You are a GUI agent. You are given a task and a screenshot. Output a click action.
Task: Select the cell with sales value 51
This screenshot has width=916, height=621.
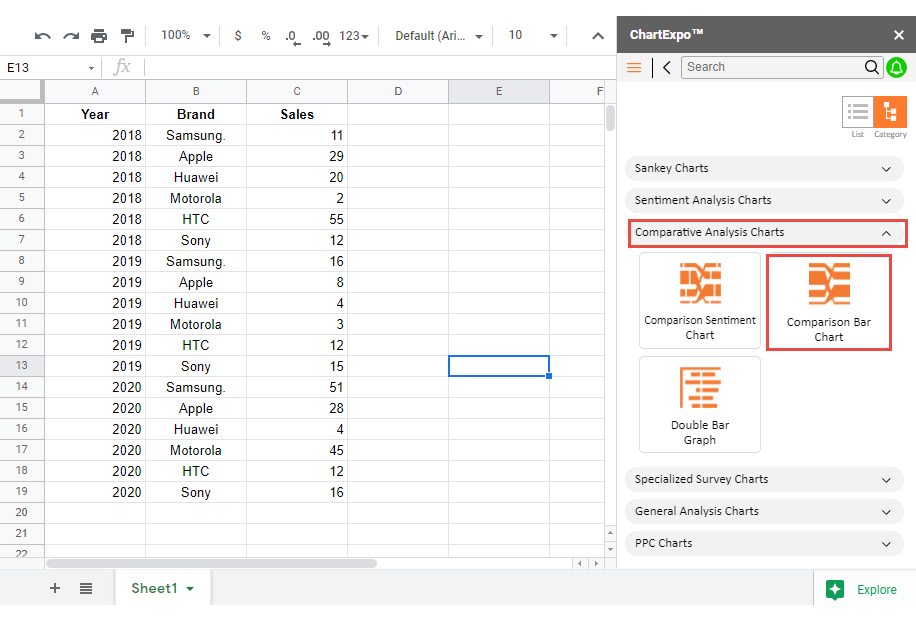tap(297, 387)
